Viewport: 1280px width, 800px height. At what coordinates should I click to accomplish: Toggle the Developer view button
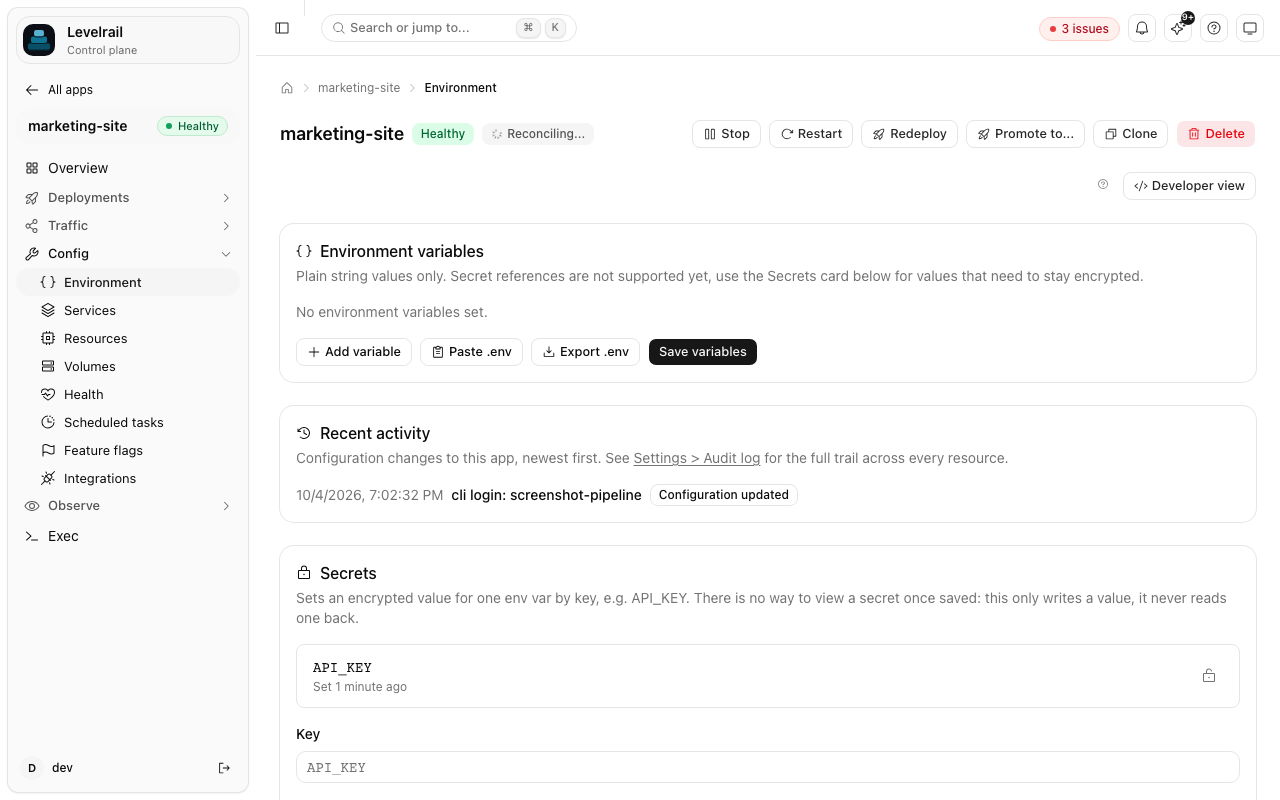pos(1189,186)
